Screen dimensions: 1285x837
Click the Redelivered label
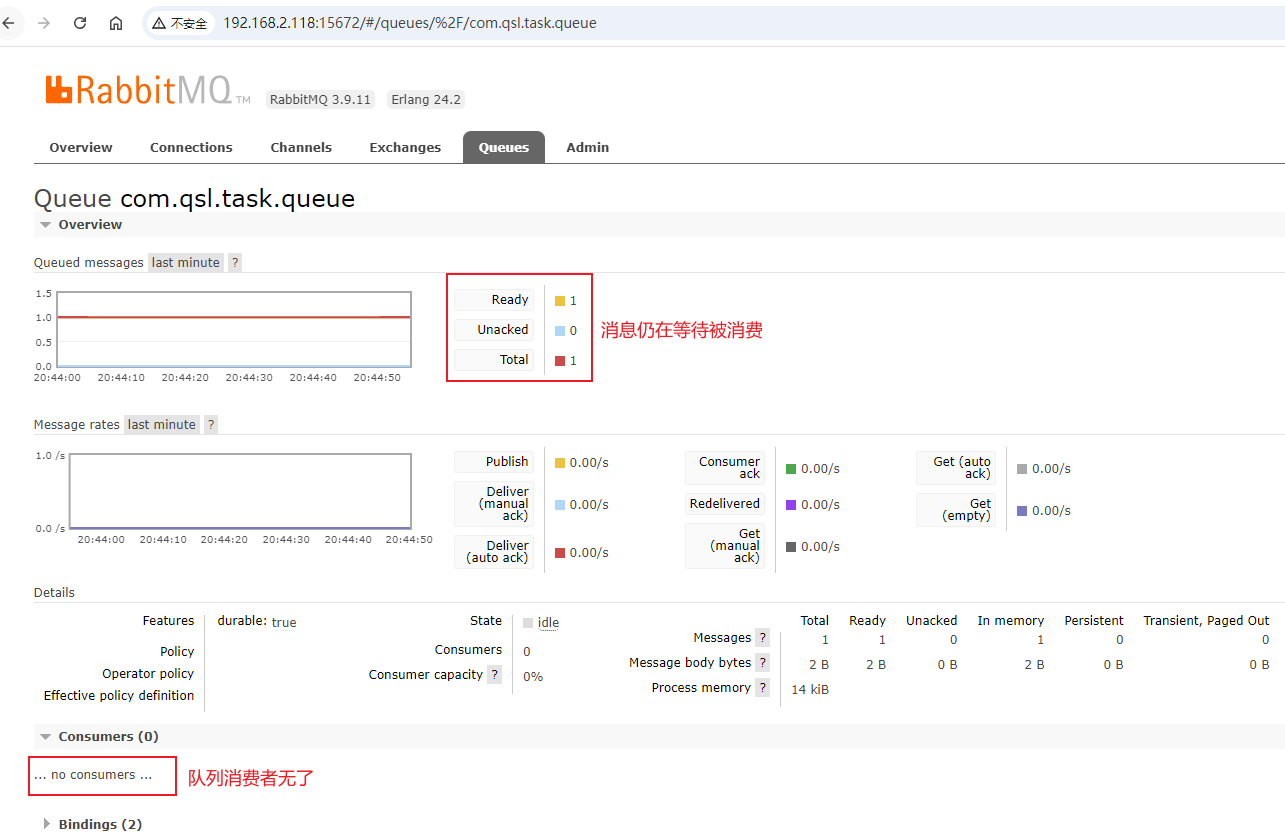pos(725,504)
